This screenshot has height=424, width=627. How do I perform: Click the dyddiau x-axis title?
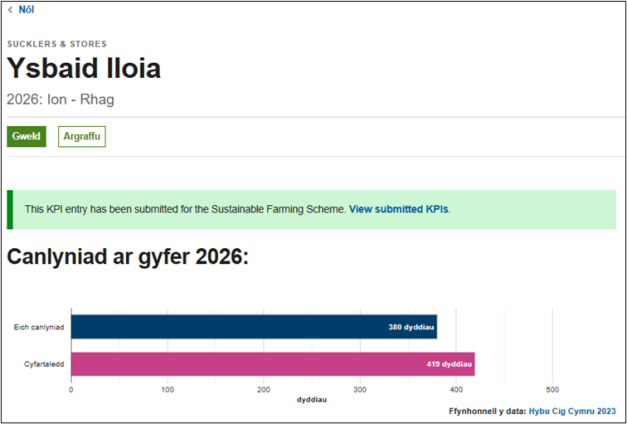tap(313, 400)
